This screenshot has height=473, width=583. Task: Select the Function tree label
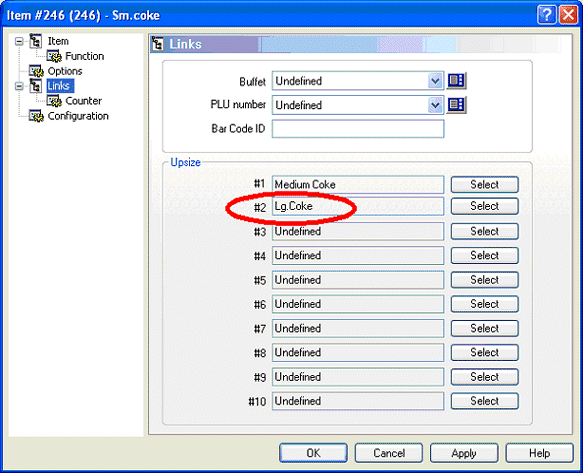tap(84, 56)
